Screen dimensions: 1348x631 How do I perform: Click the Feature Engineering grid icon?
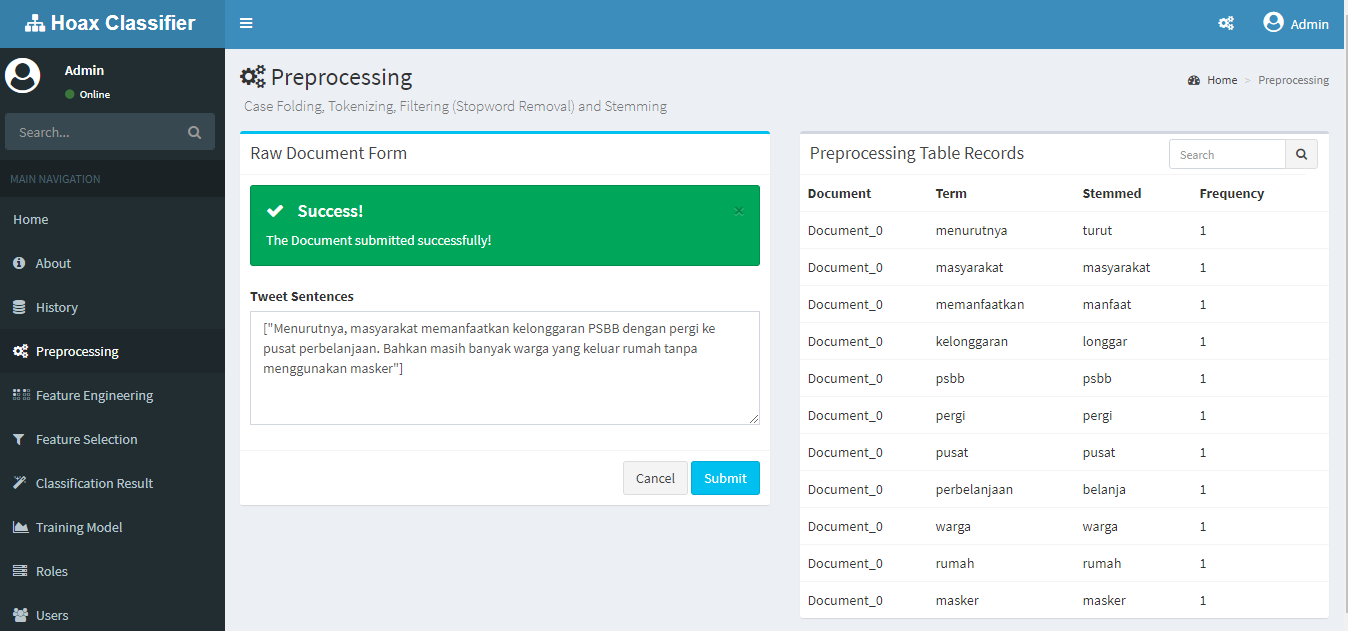tap(21, 395)
